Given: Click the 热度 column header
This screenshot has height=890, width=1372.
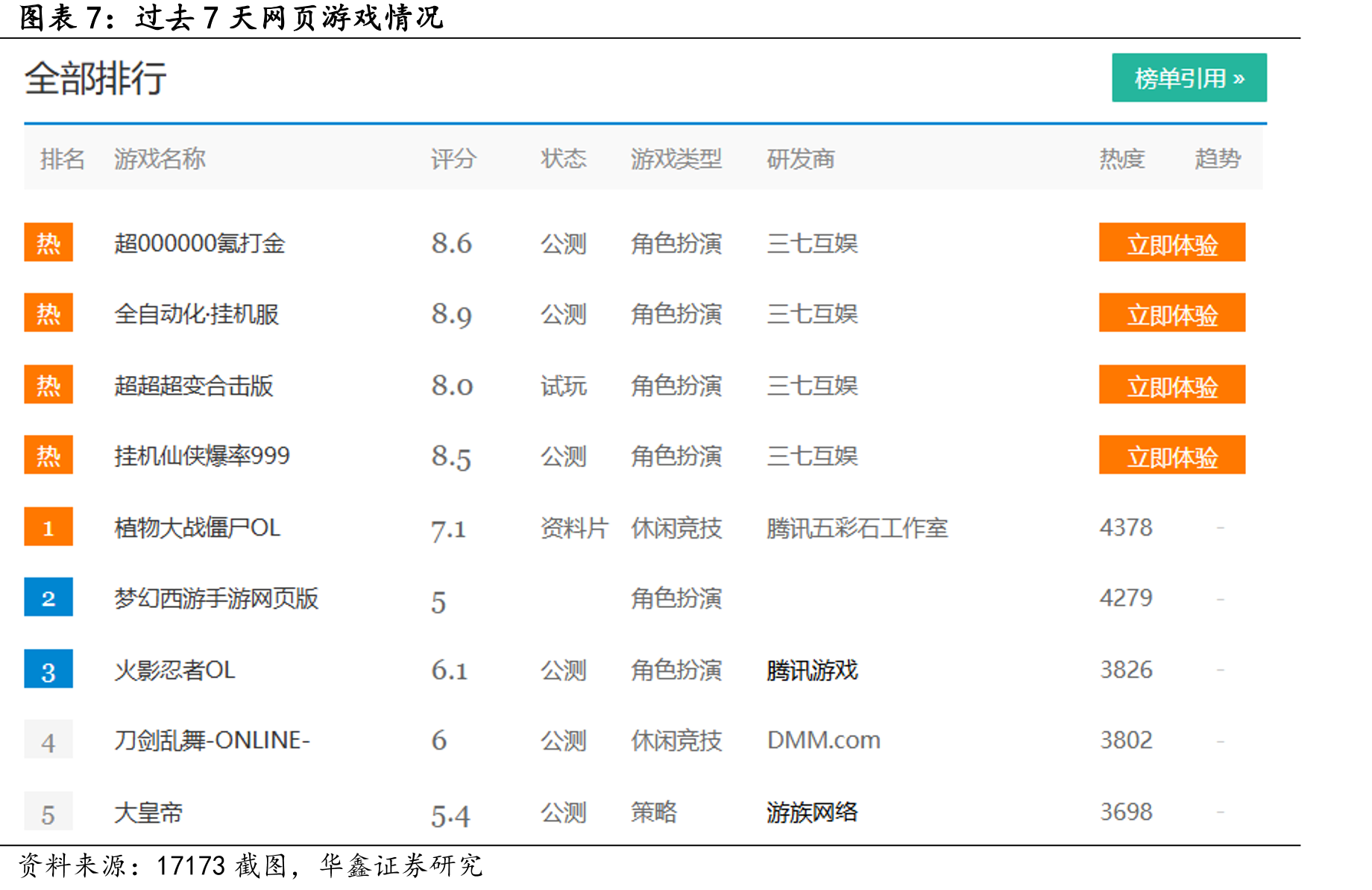Looking at the screenshot, I should point(1121,158).
